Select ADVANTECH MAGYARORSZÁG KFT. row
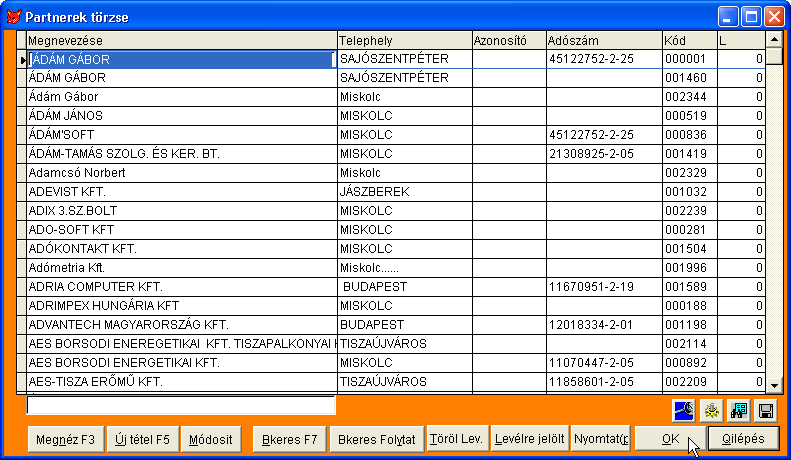The image size is (791, 460). 182,325
